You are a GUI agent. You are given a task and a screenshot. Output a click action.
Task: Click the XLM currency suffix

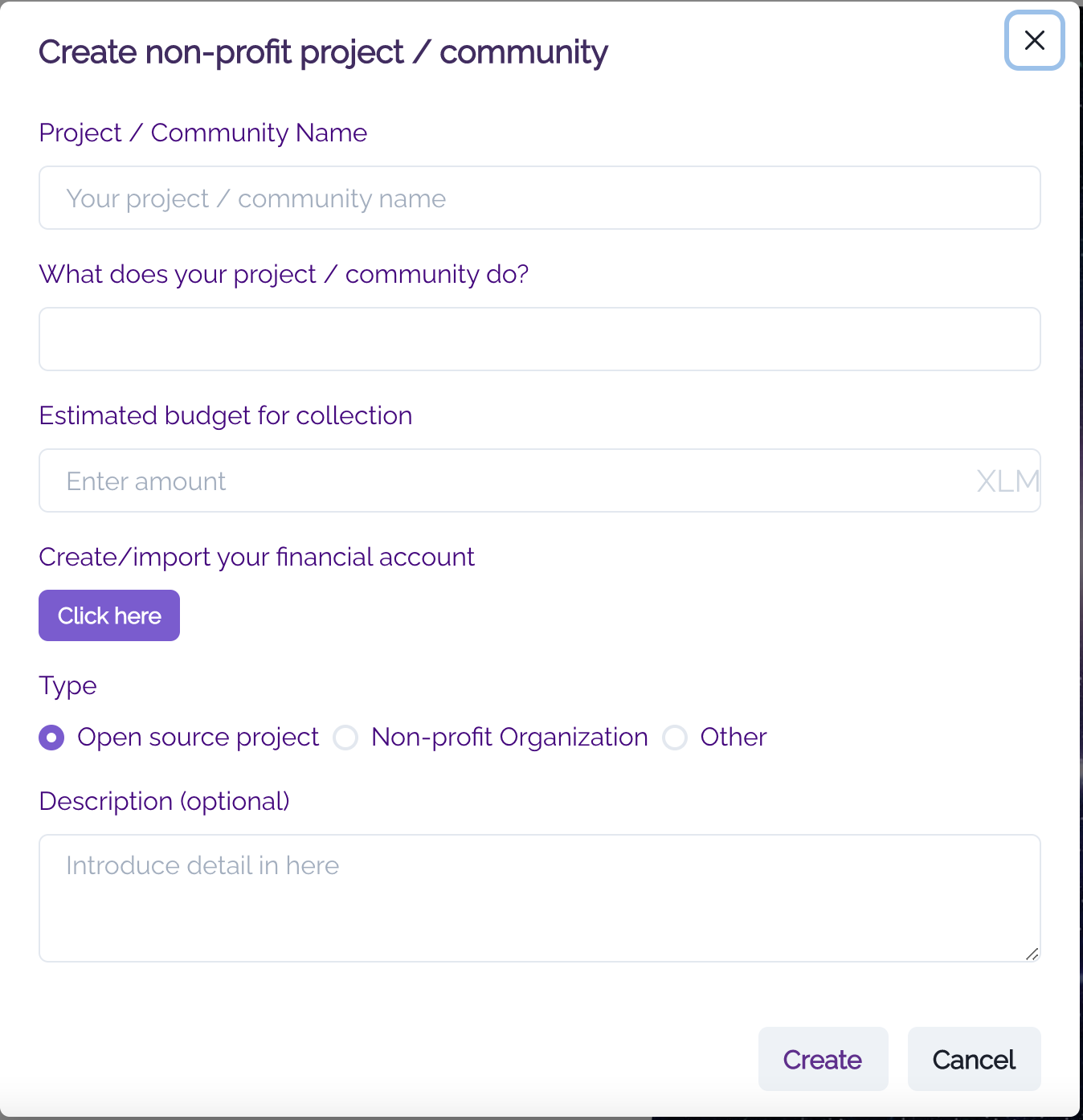click(x=1007, y=481)
